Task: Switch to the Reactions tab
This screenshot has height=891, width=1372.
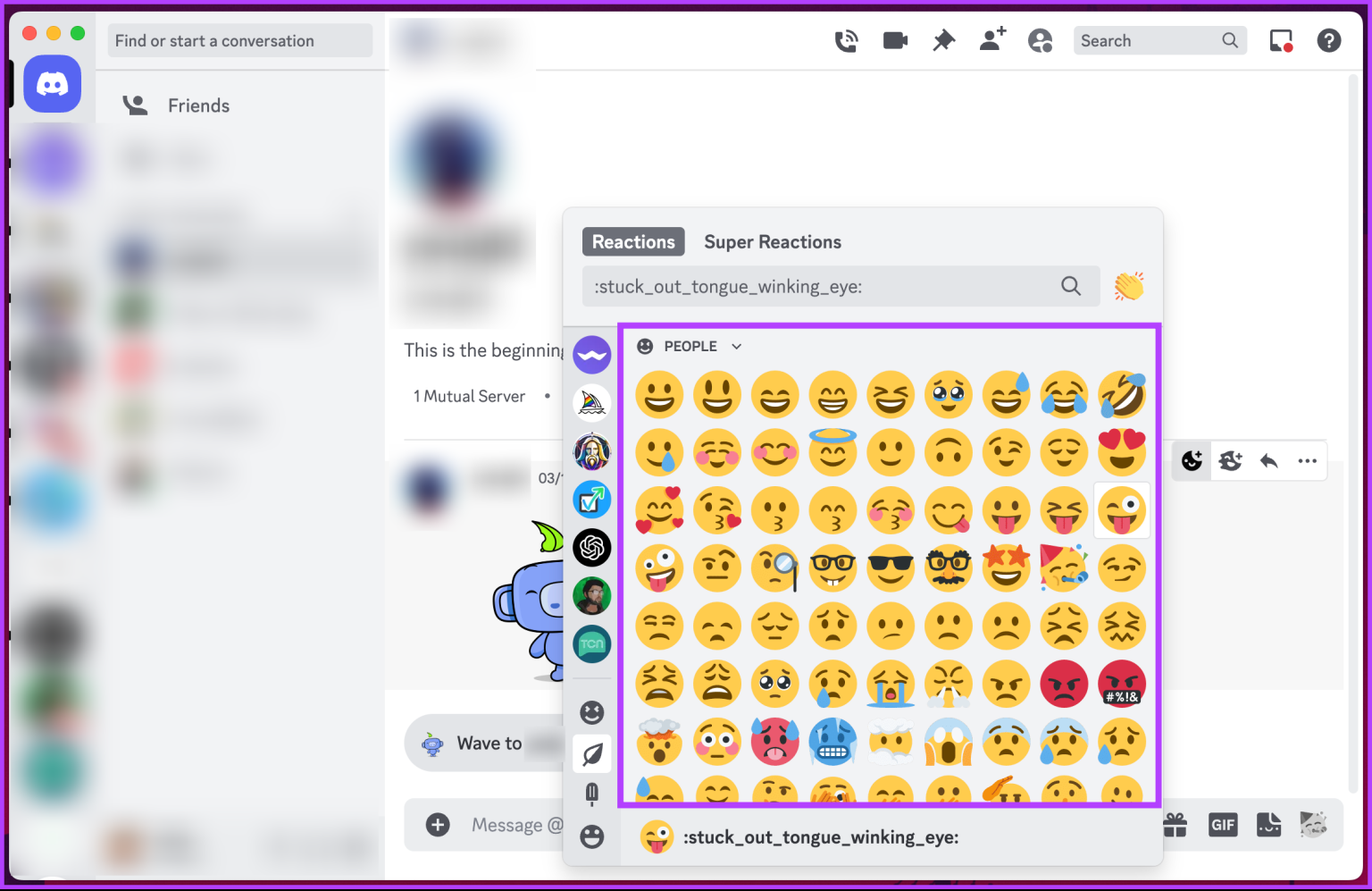Action: click(633, 241)
